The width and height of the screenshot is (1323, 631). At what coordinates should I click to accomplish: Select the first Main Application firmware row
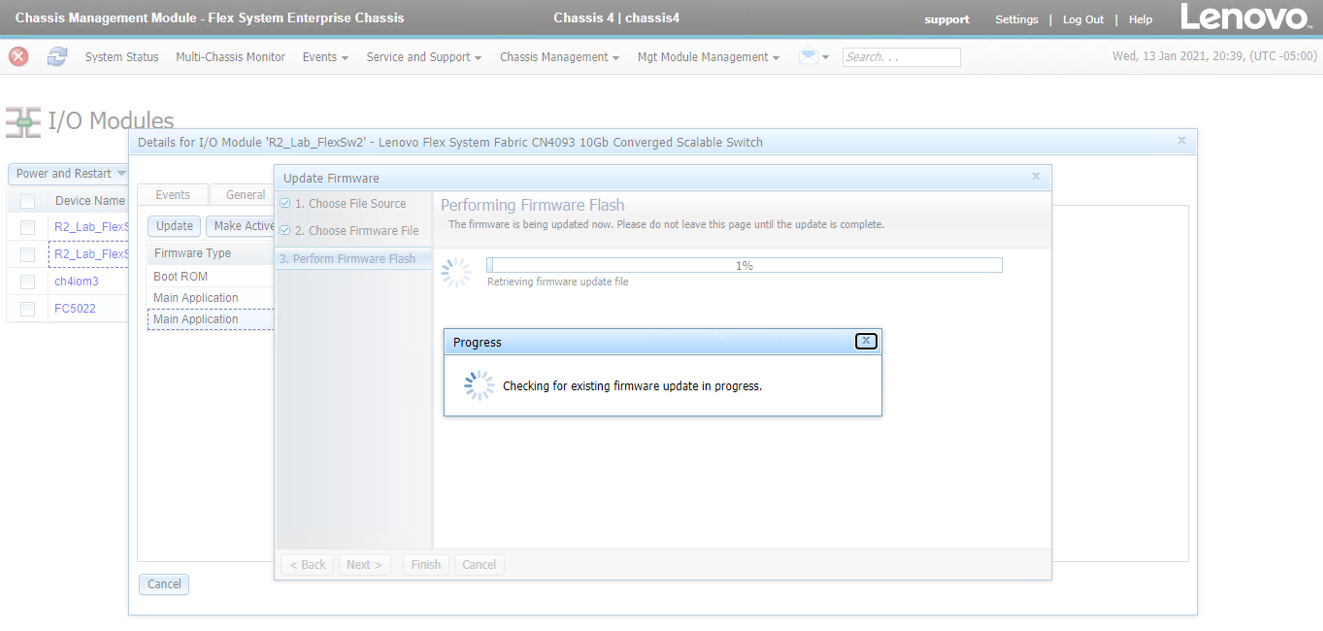[x=211, y=298]
